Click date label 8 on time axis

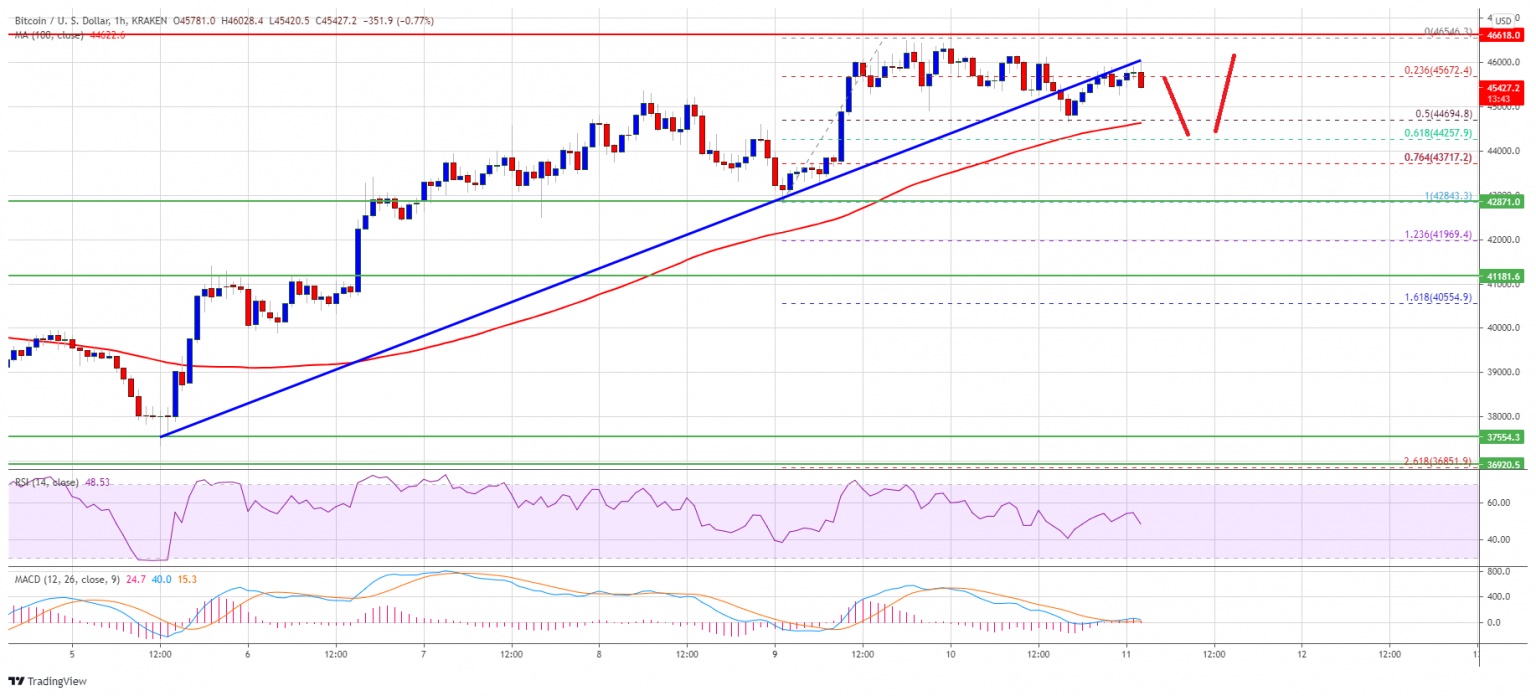click(x=599, y=655)
